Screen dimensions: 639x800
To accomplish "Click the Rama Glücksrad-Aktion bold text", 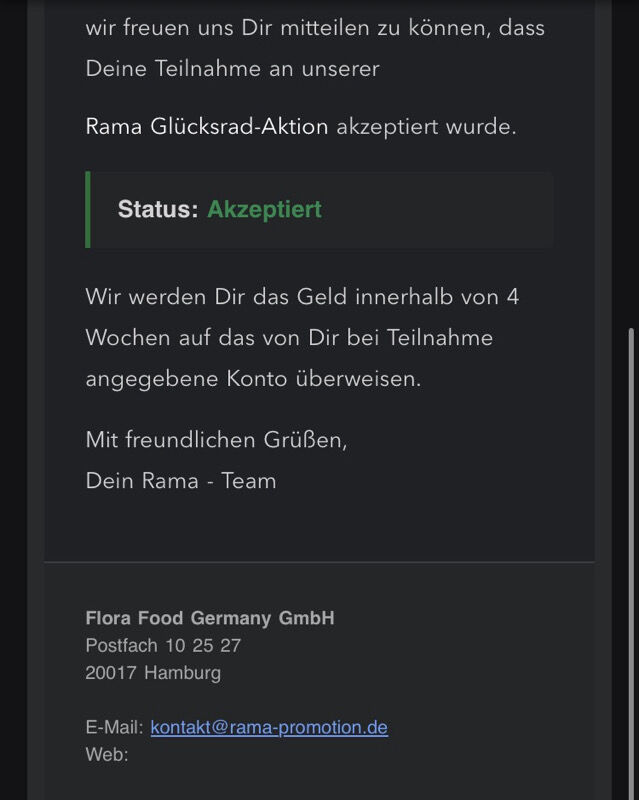I will point(207,127).
